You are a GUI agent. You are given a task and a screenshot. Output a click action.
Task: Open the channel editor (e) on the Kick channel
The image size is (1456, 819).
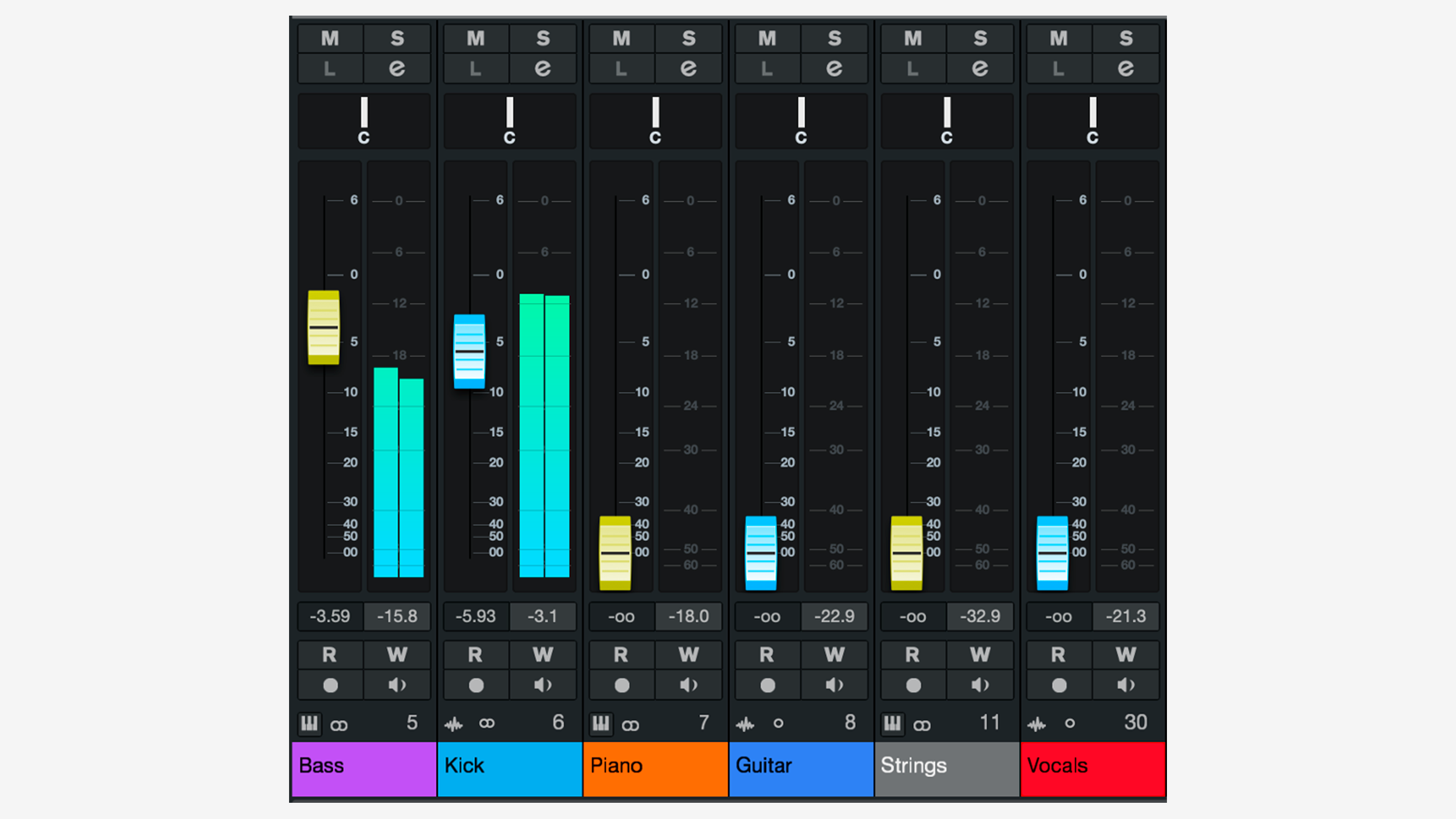tap(543, 68)
